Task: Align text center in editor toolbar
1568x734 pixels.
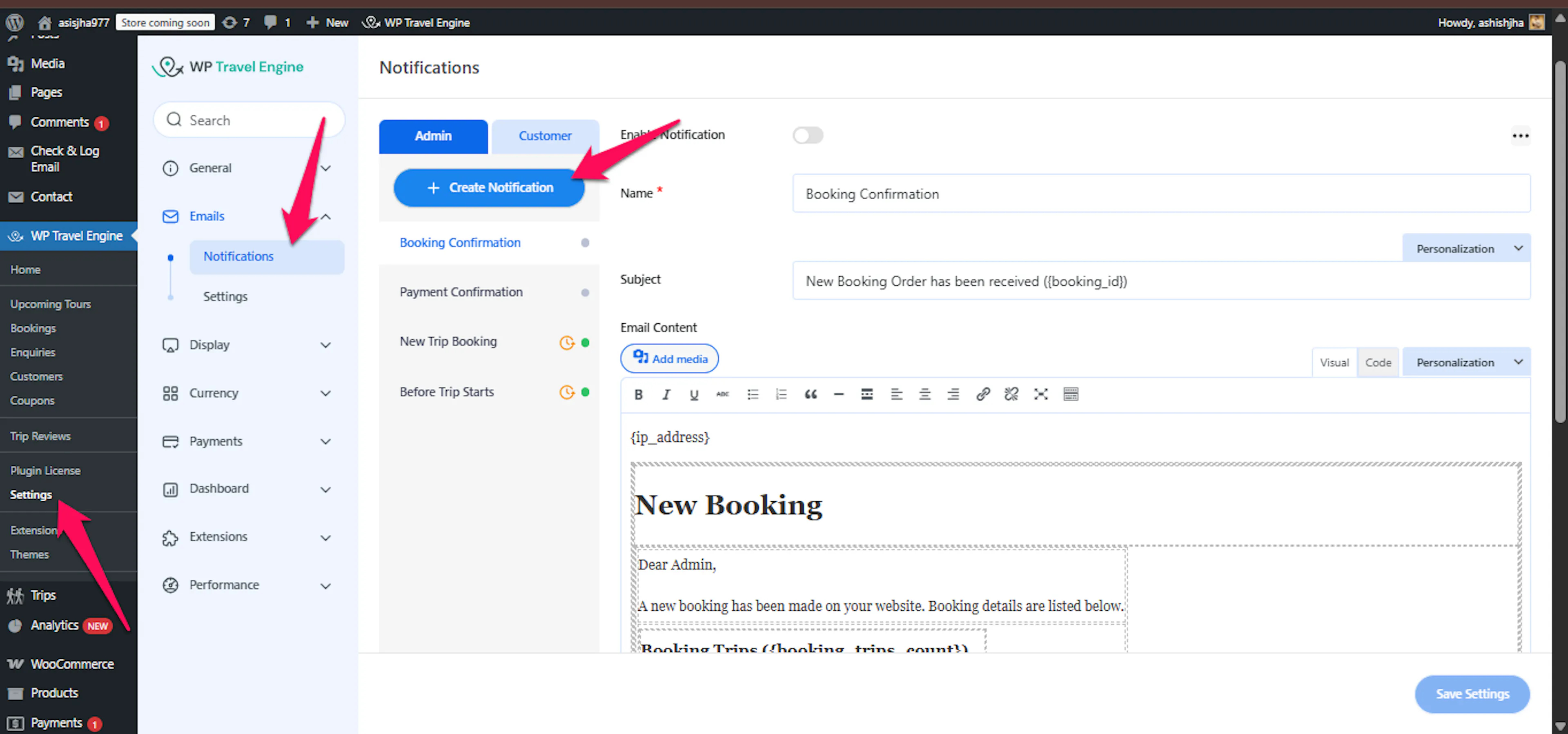Action: [924, 394]
